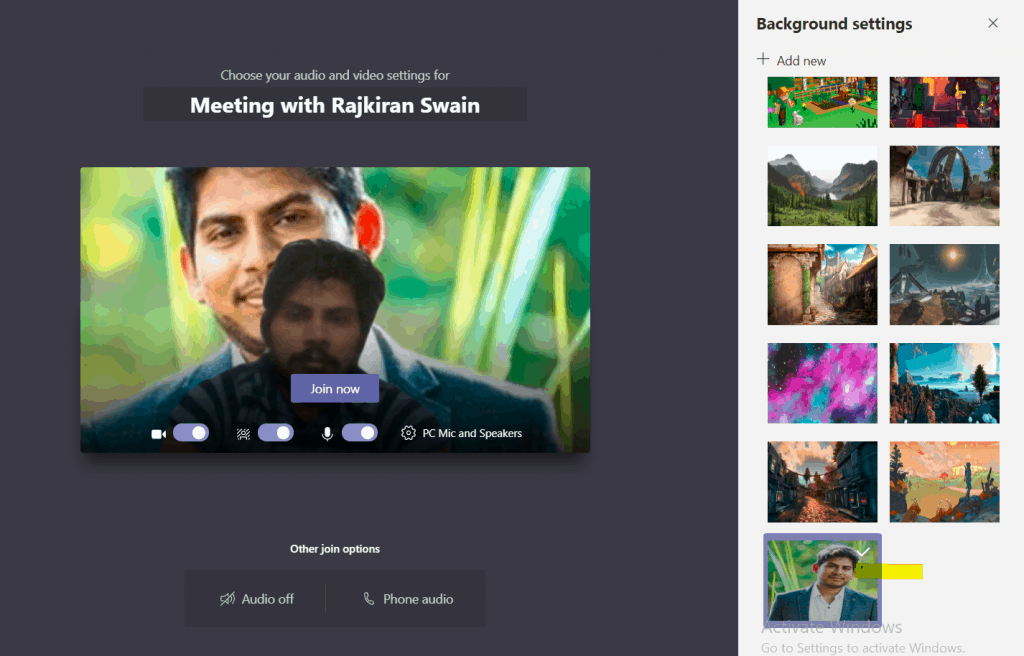Turn off the camera toggle
This screenshot has width=1024, height=656.
pyautogui.click(x=191, y=433)
